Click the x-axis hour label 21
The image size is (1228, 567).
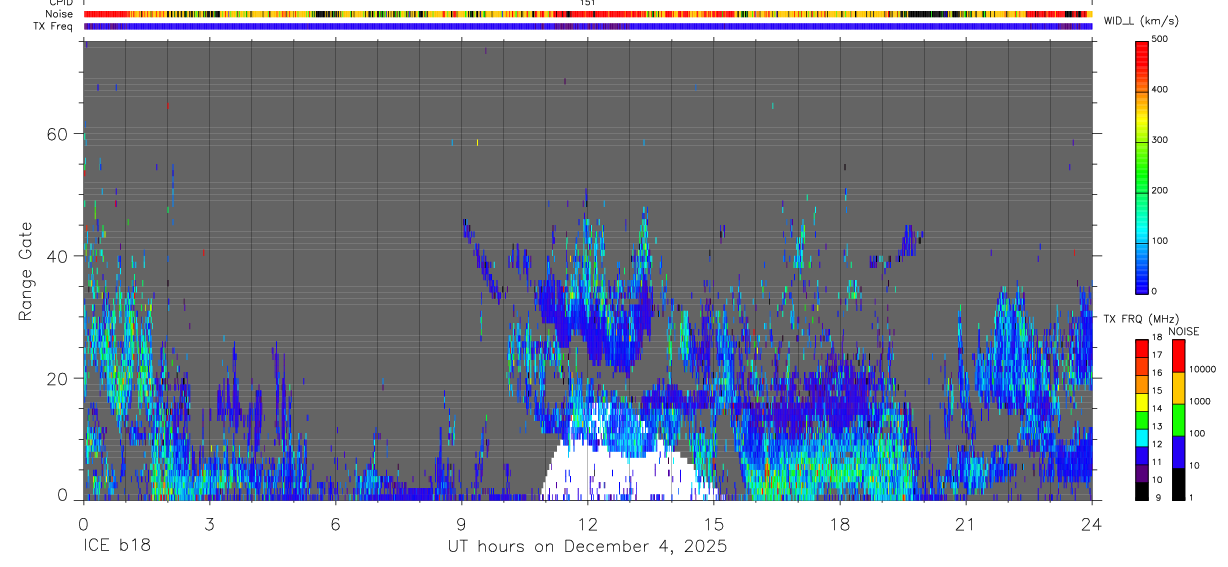(965, 524)
